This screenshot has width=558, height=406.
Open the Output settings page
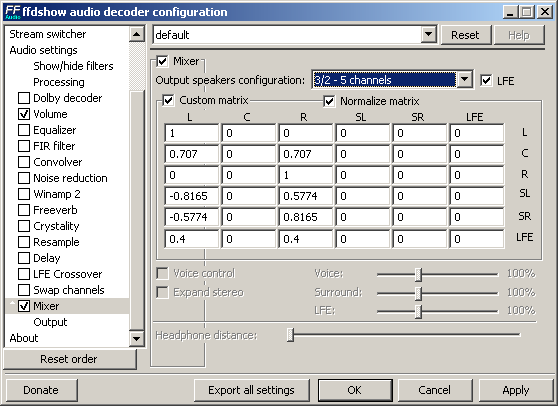50,322
